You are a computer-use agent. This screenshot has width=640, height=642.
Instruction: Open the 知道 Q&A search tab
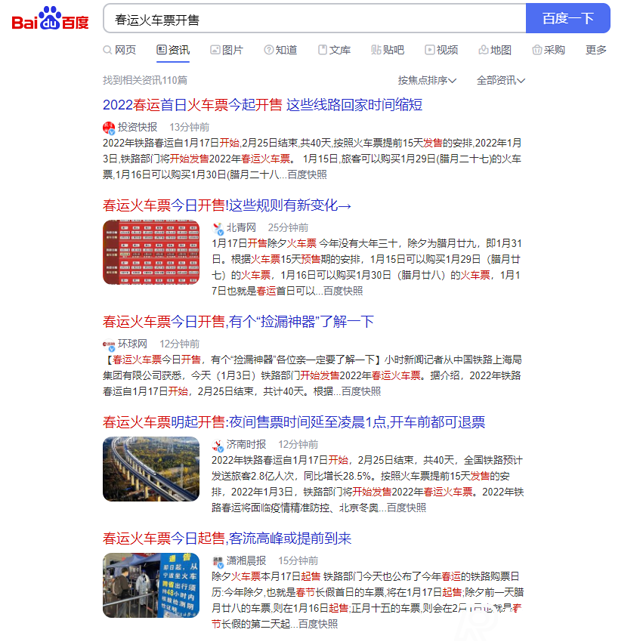(280, 50)
